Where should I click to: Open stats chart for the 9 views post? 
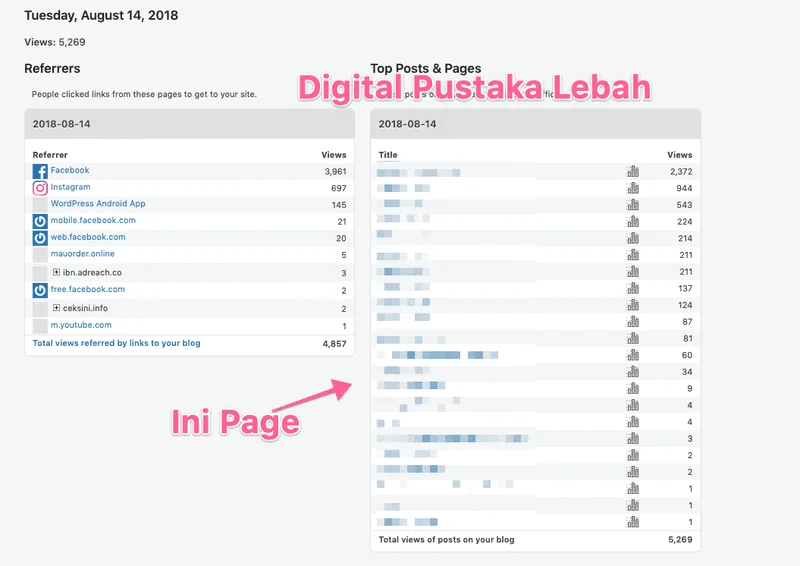point(633,388)
